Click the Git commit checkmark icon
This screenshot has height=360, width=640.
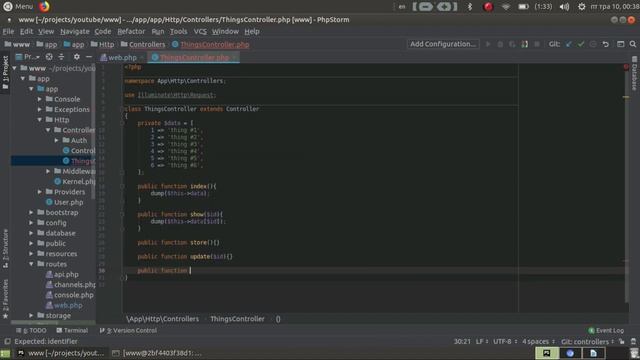581,44
